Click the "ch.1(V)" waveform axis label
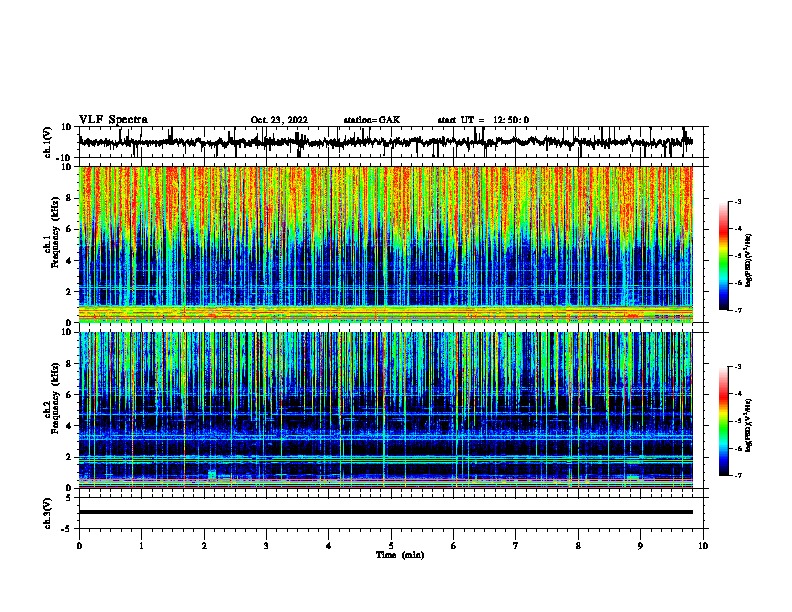This screenshot has height=612, width=792. (x=48, y=142)
